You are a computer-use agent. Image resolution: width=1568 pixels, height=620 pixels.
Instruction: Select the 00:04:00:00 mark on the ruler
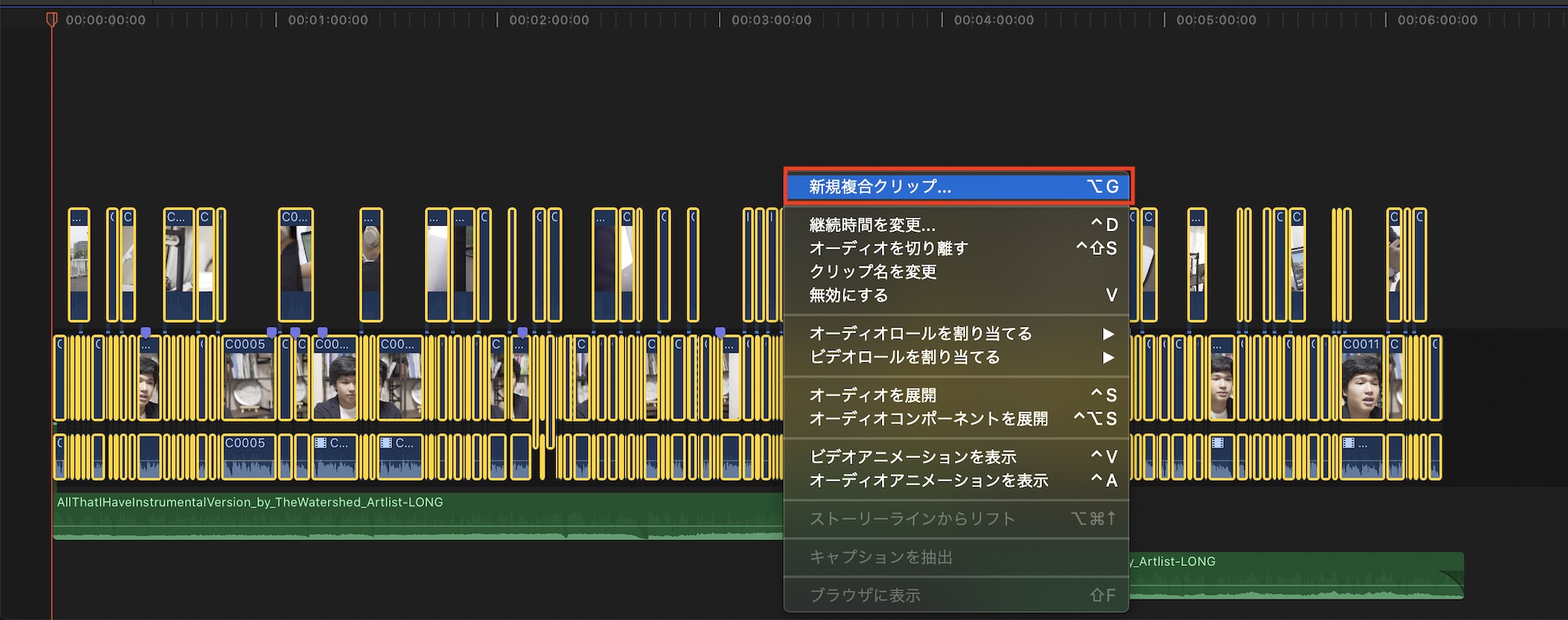click(994, 20)
